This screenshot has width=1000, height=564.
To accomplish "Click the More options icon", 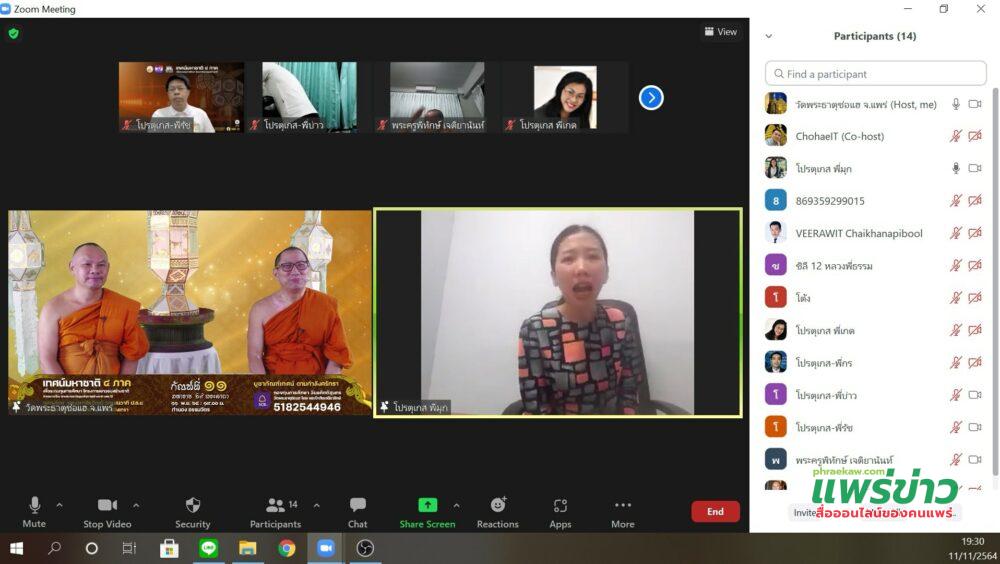I will (622, 506).
